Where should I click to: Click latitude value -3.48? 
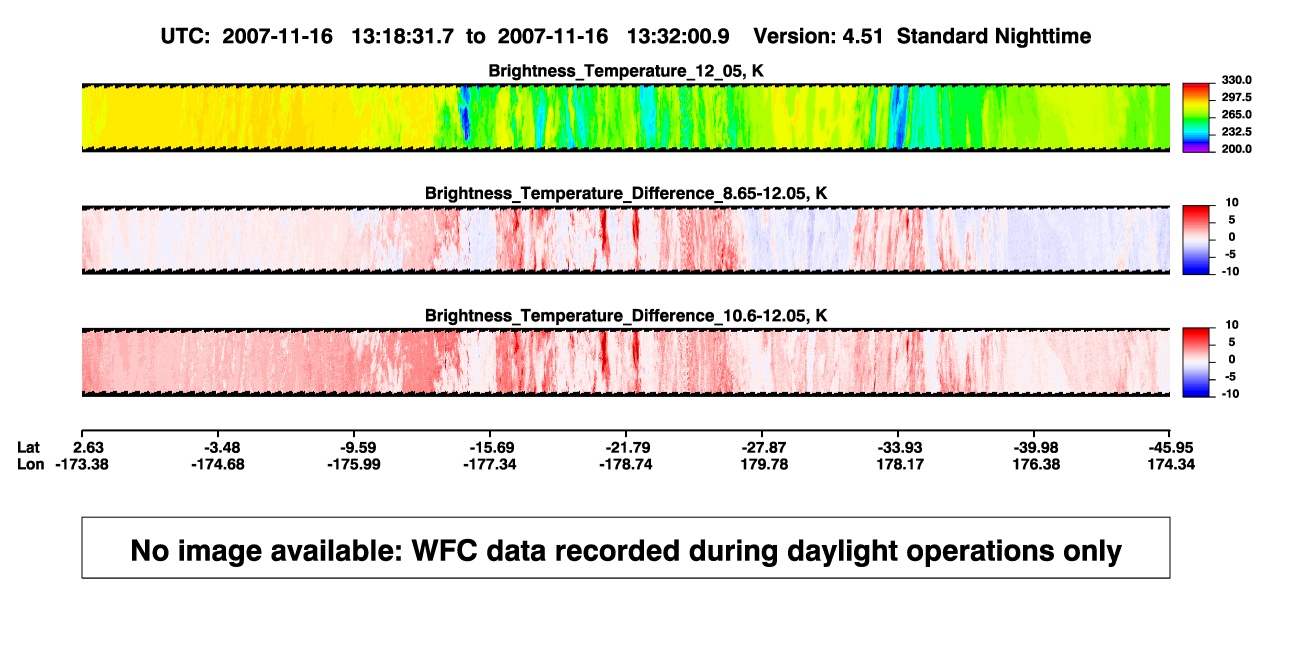pos(217,447)
